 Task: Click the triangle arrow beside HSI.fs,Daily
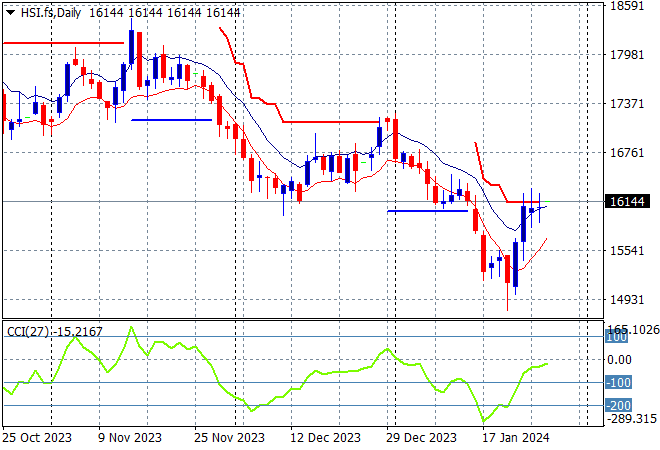pos(9,11)
